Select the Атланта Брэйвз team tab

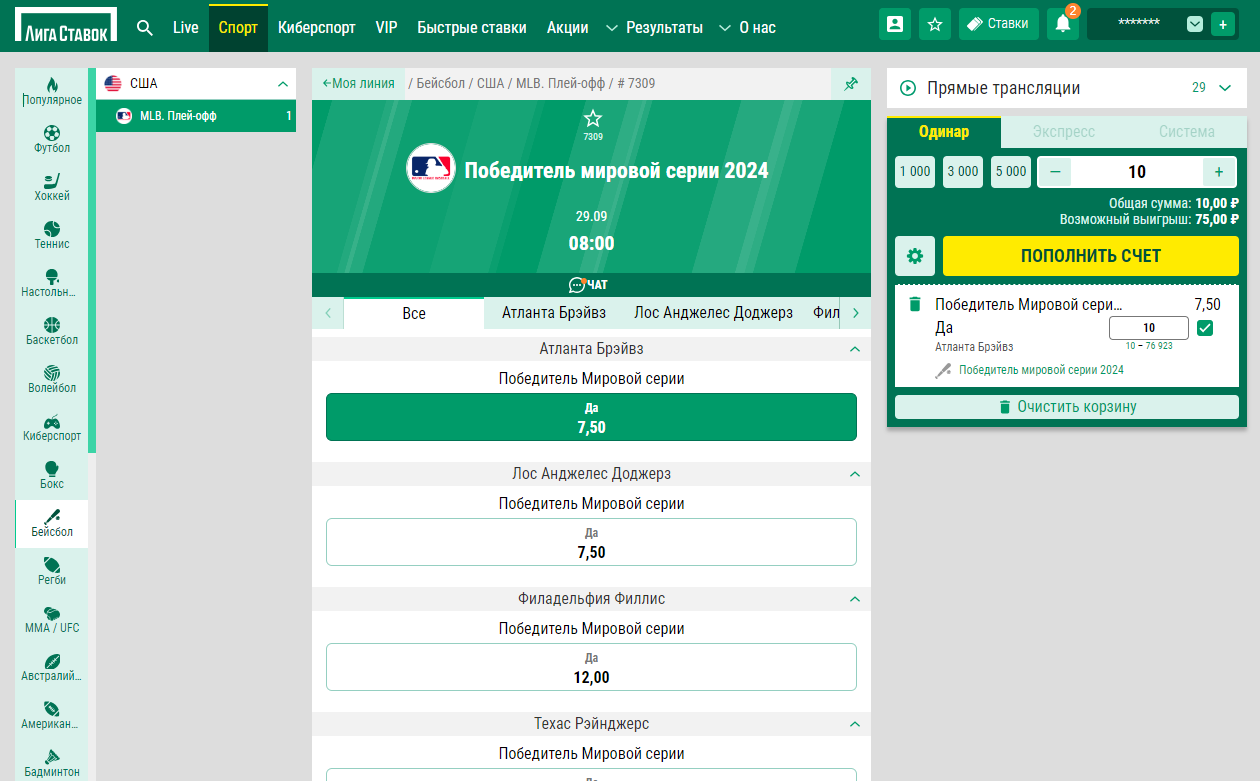[x=554, y=313]
